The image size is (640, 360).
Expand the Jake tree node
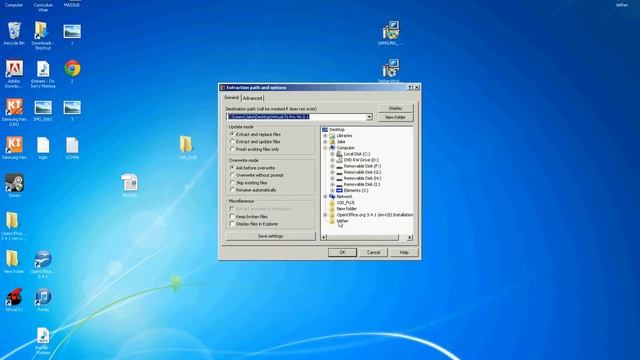[x=325, y=142]
